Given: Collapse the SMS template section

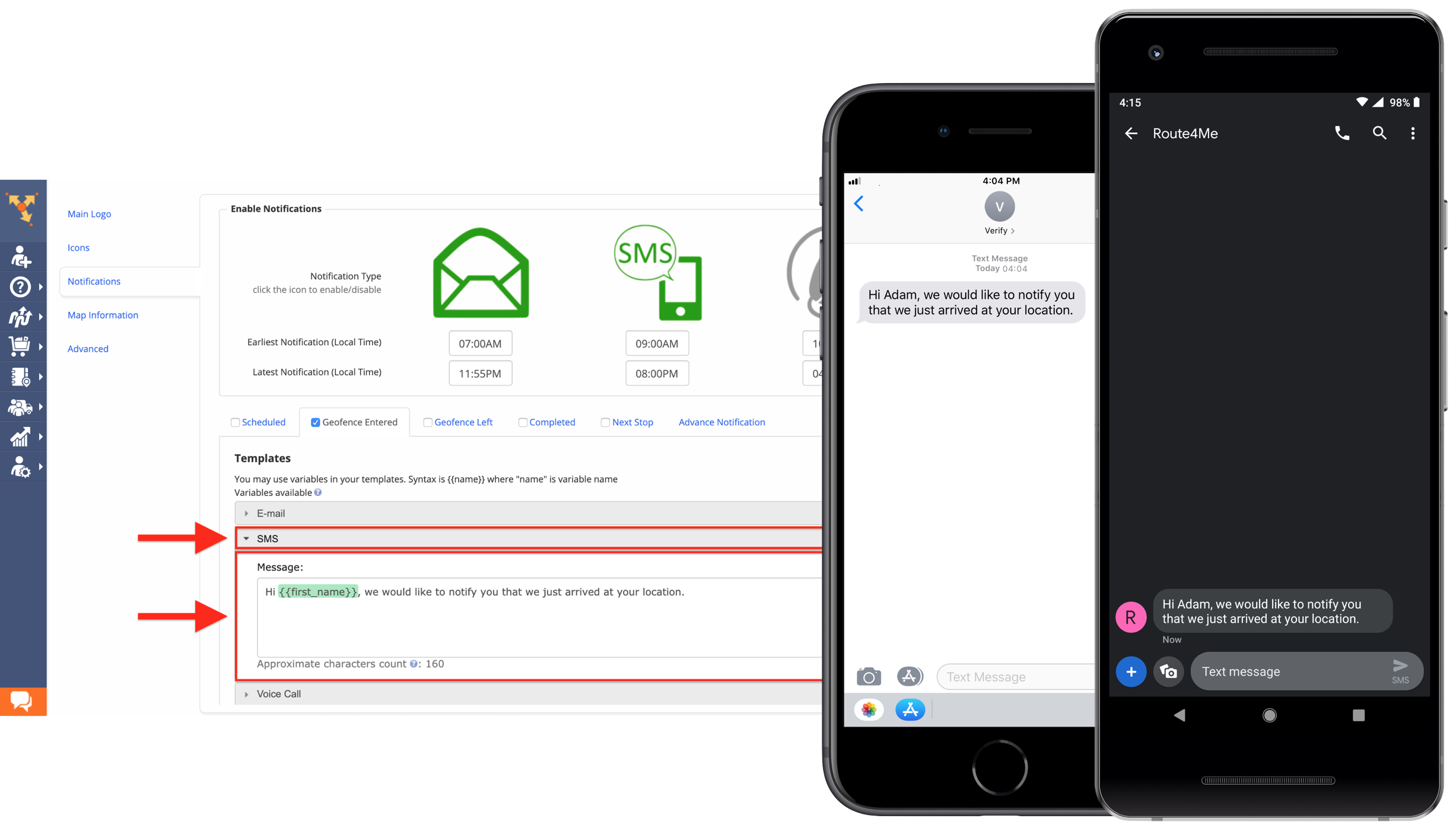Looking at the screenshot, I should [x=246, y=538].
